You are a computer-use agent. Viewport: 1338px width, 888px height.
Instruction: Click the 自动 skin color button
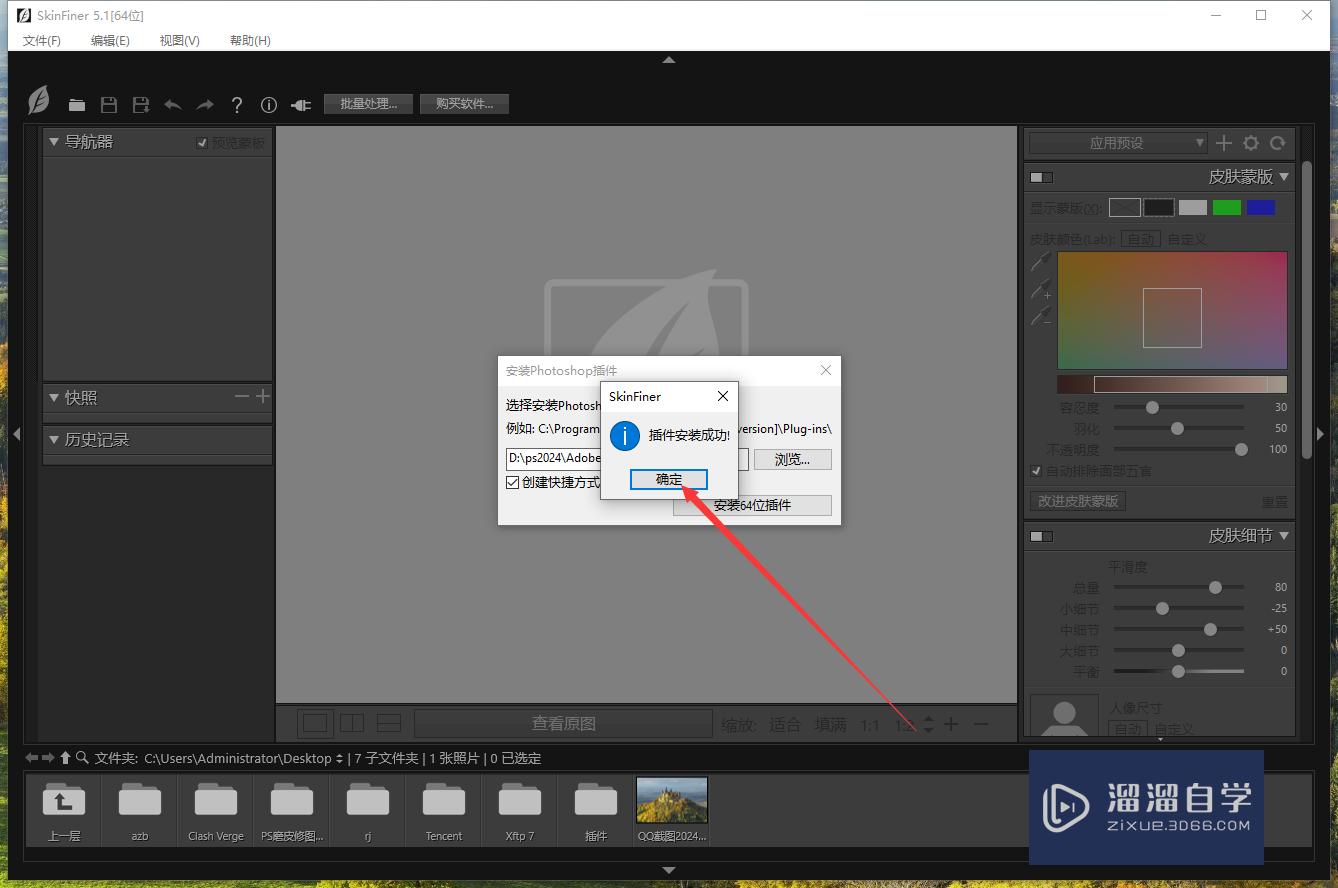coord(1141,239)
